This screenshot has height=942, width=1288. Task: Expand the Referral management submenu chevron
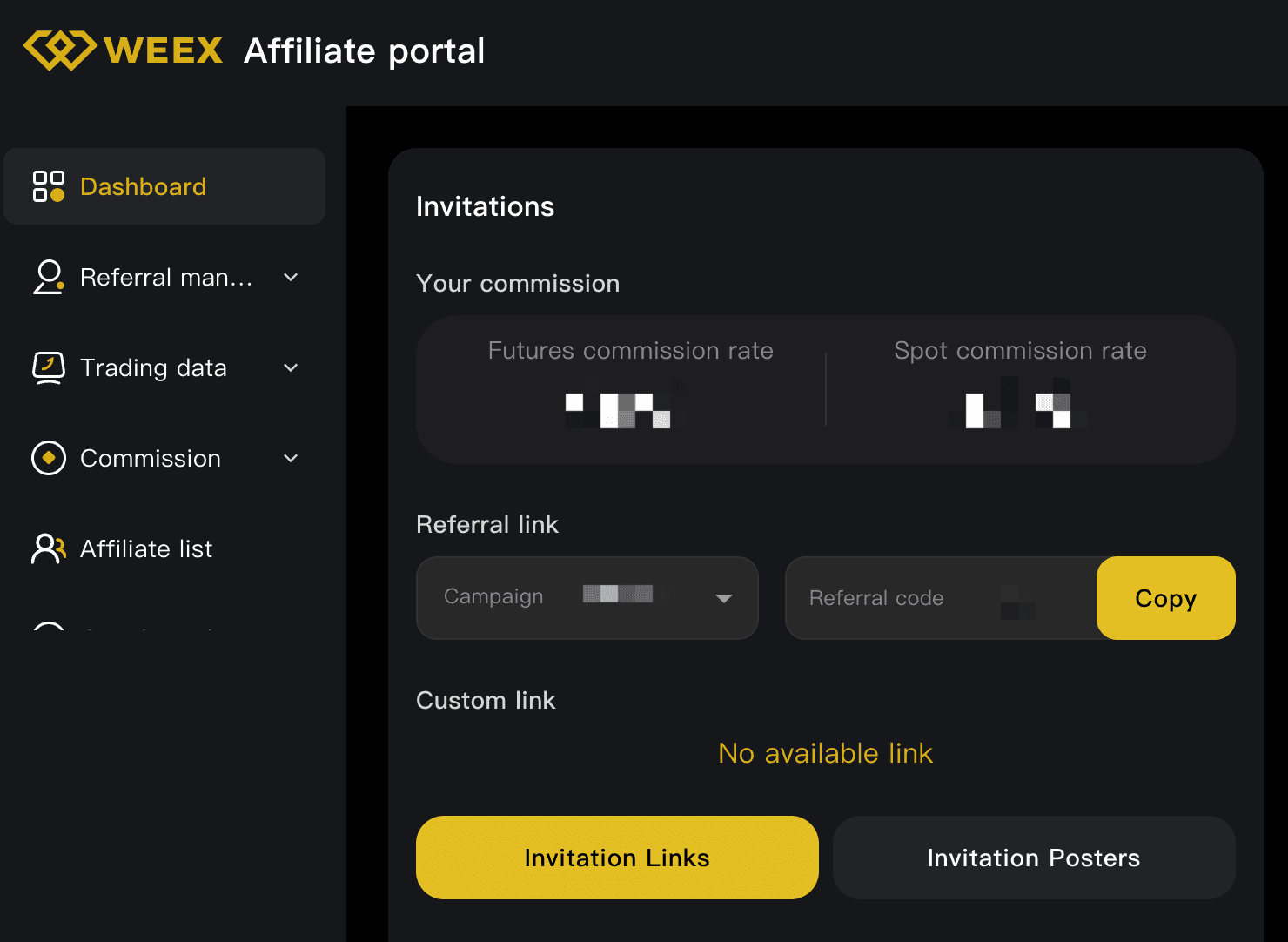(291, 277)
